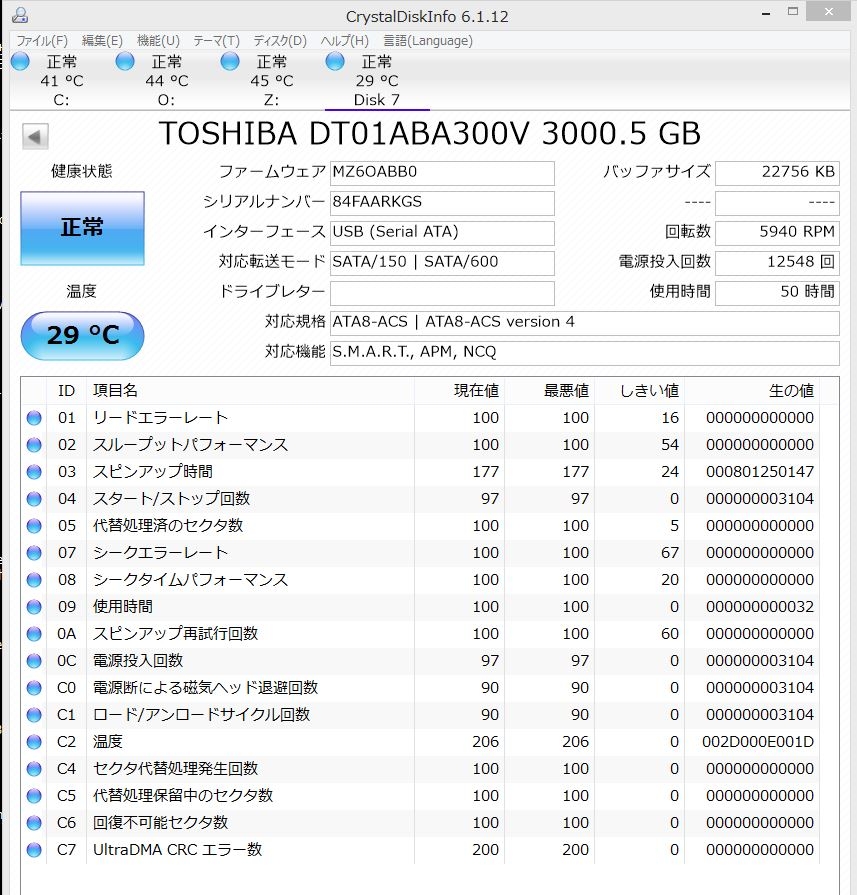Click the transfer mode field SATA/150 | SATA/600
This screenshot has width=857, height=895.
442,263
